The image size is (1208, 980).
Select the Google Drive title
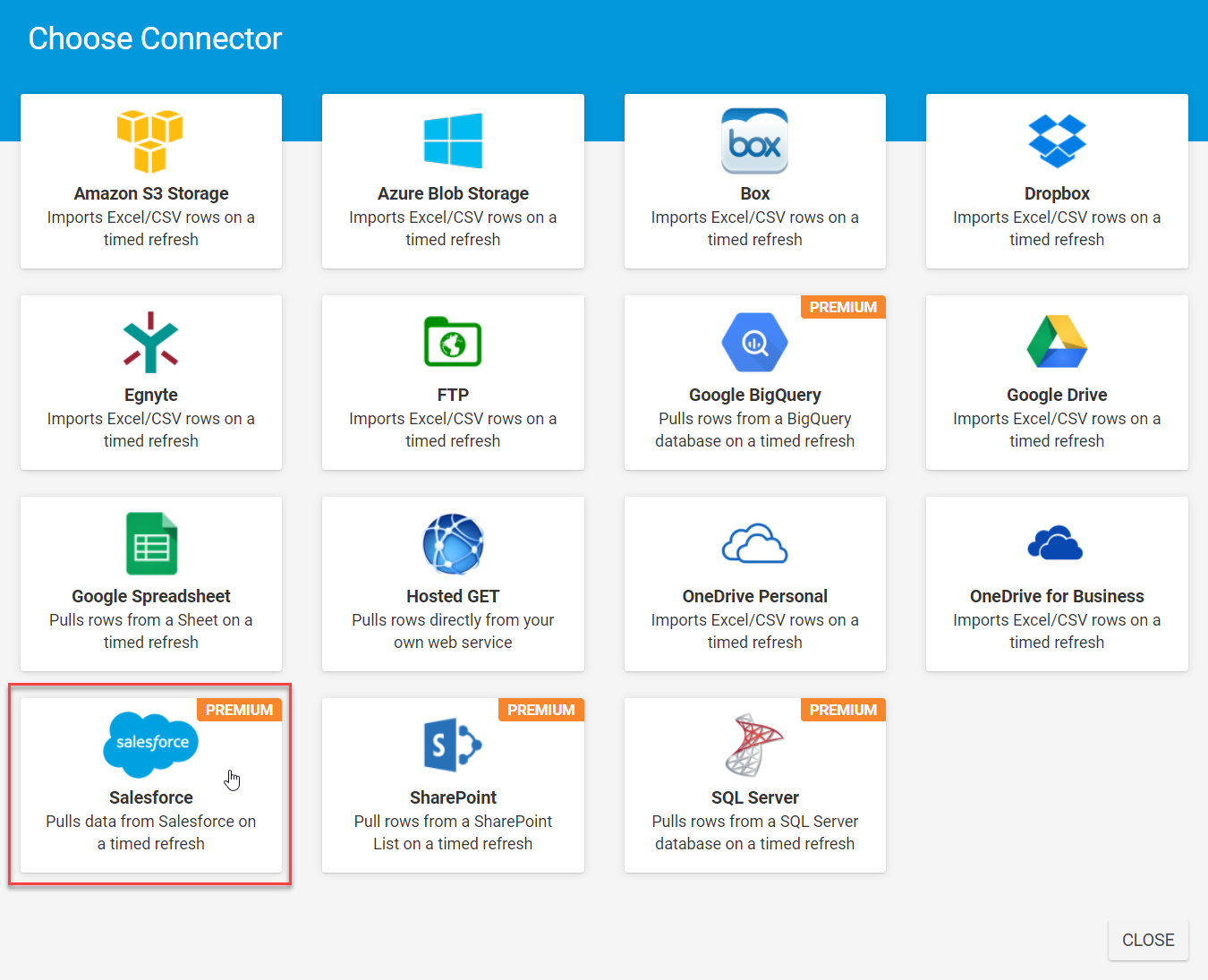tap(1057, 395)
